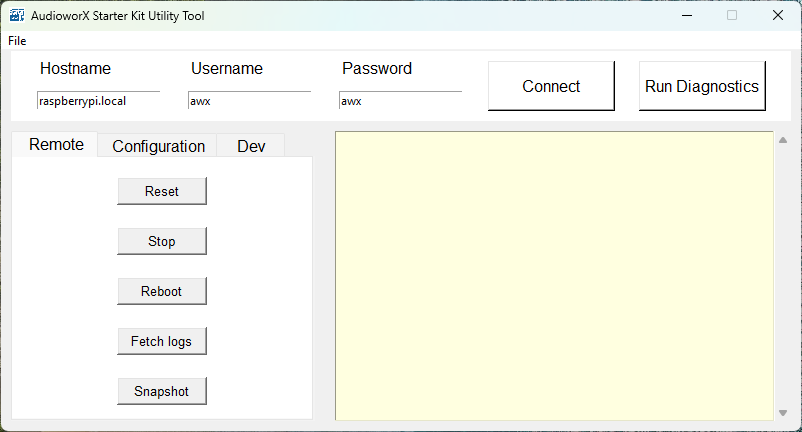Click inside the yellow log output area
Screen dimensions: 802x432
pos(554,276)
